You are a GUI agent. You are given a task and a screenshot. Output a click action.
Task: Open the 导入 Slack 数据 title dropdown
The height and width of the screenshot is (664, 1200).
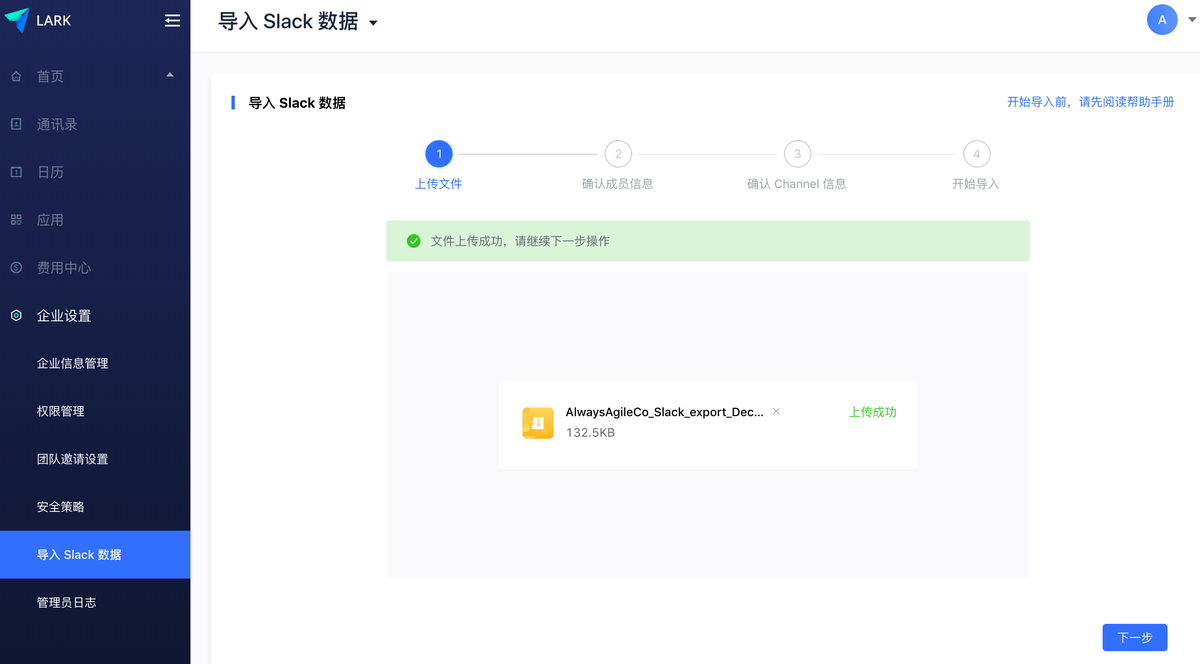coord(373,23)
